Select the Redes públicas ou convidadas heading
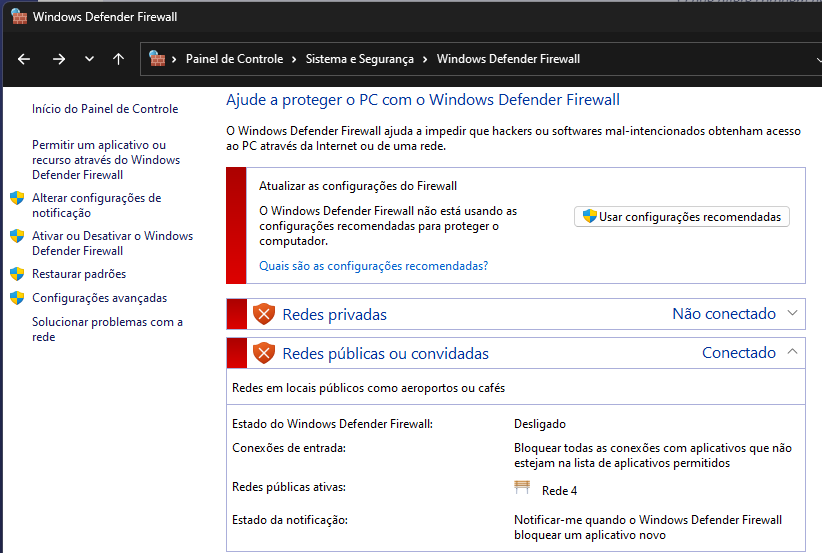822x553 pixels. [385, 354]
